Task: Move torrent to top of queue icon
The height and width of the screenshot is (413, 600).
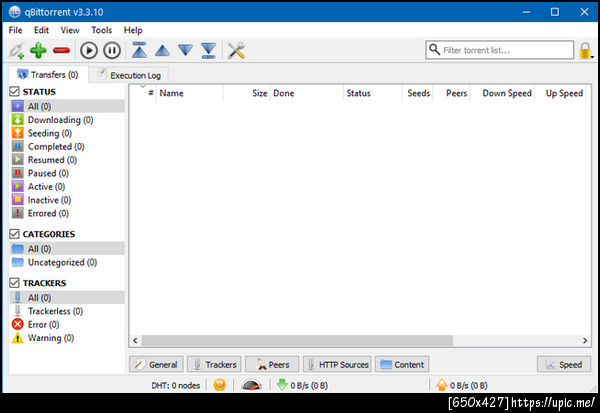Action: (139, 50)
